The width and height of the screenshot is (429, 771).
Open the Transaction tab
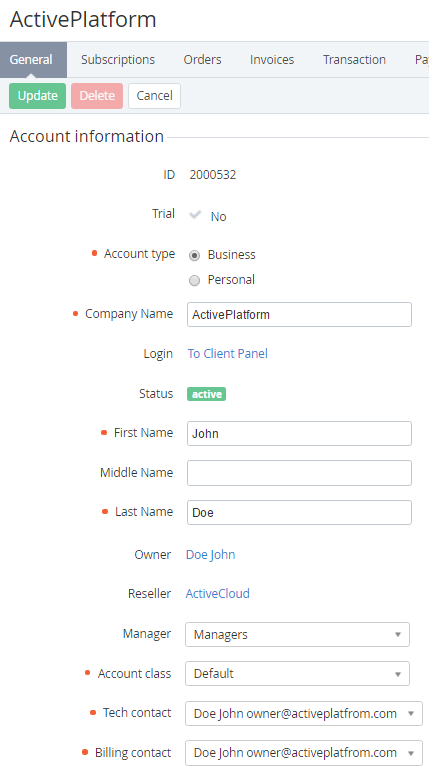pos(354,59)
